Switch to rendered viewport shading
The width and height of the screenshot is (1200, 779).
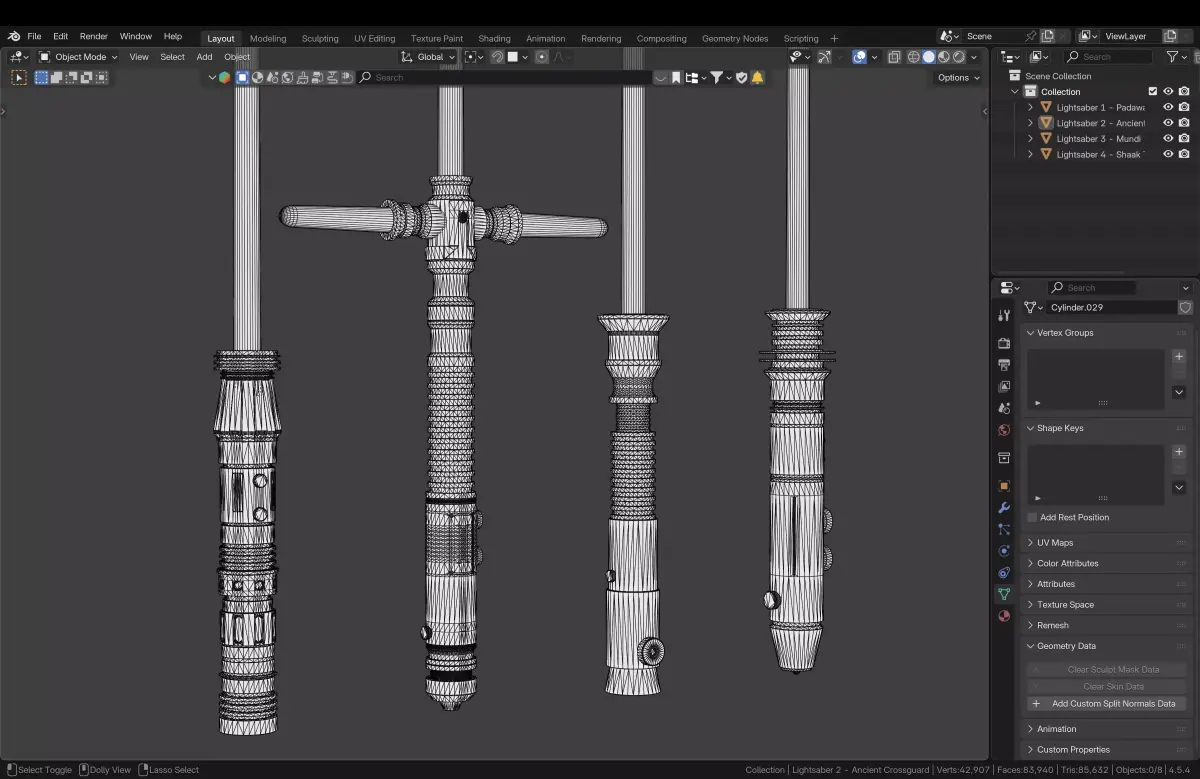[959, 57]
